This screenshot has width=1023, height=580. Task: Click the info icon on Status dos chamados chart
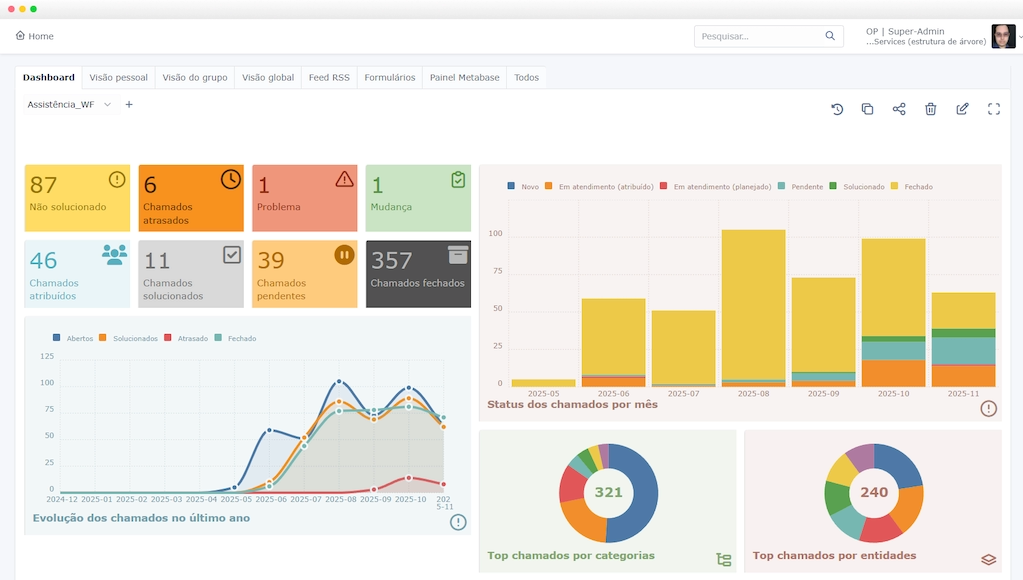coord(988,408)
